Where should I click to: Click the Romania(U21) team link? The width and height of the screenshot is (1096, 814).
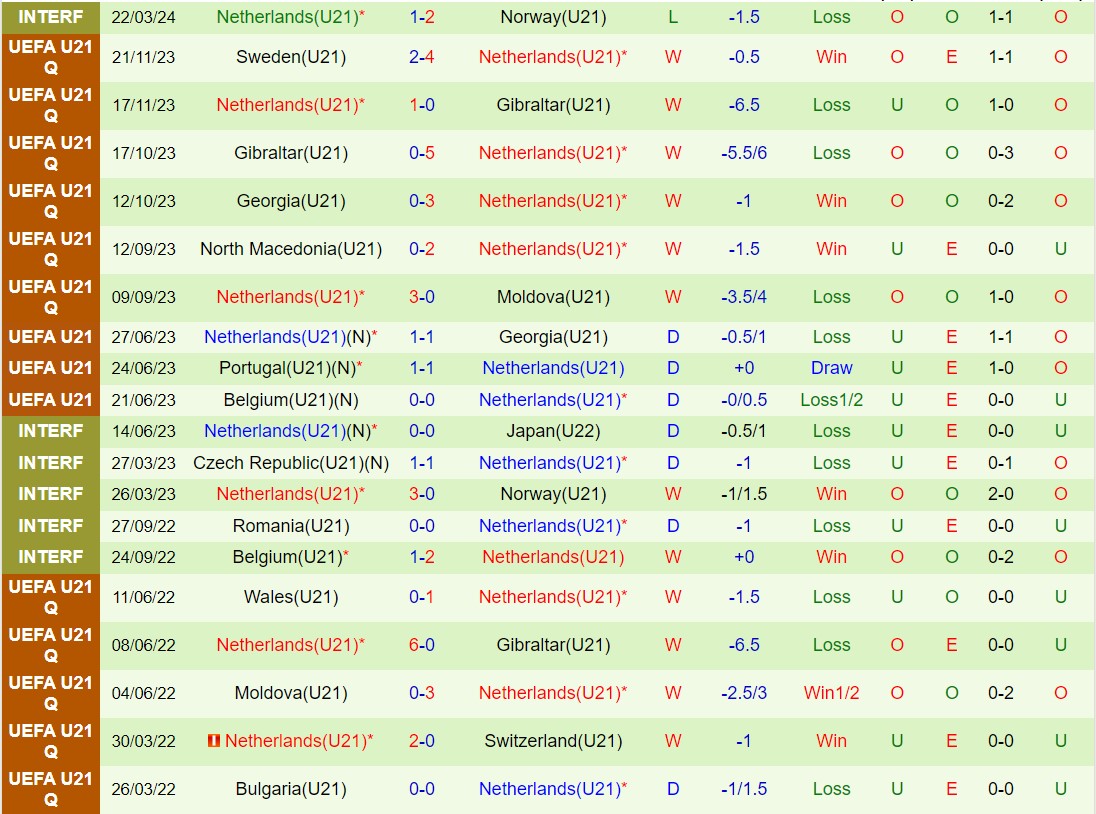point(291,526)
